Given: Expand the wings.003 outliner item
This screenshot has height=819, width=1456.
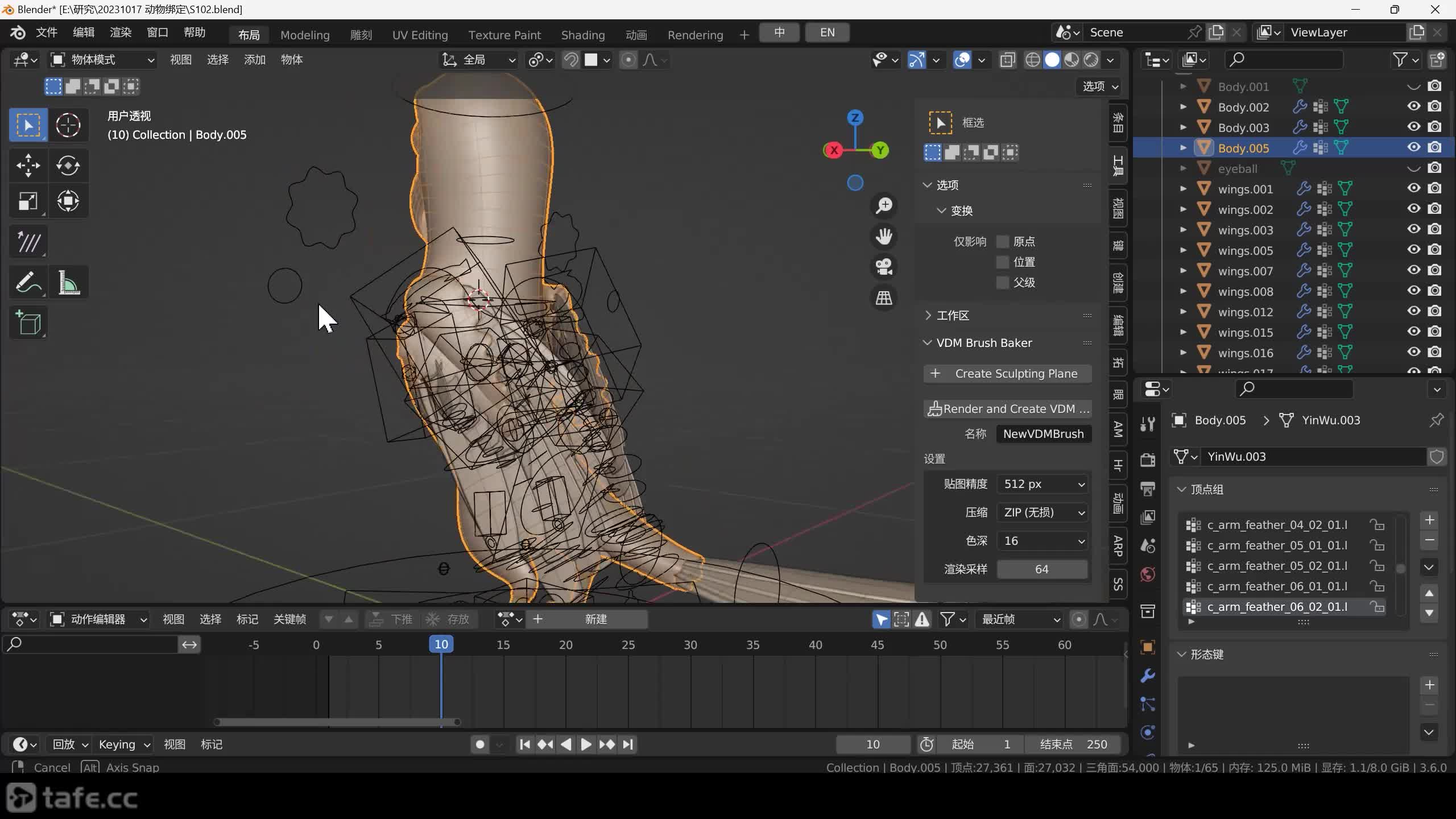Looking at the screenshot, I should tap(1184, 230).
